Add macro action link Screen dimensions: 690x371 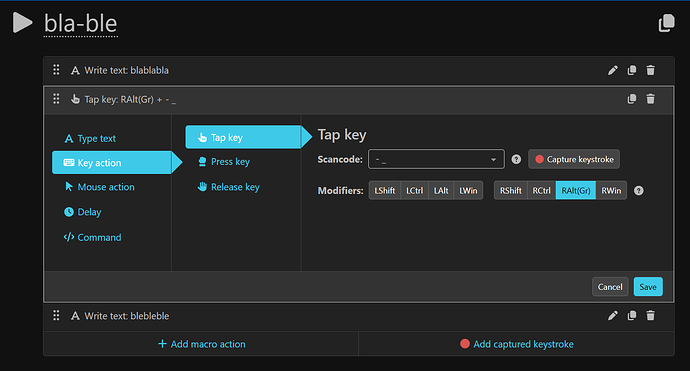tap(202, 344)
